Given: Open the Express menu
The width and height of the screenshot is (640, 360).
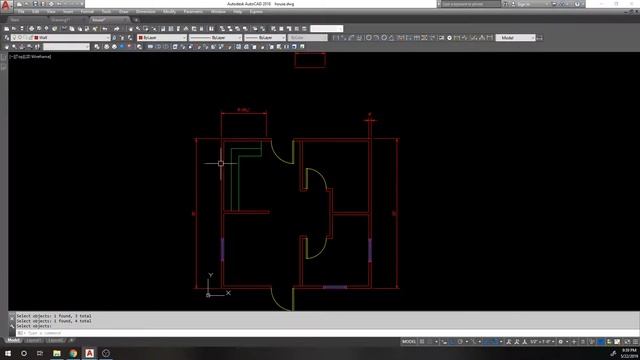Looking at the screenshot, I should click(x=256, y=12).
